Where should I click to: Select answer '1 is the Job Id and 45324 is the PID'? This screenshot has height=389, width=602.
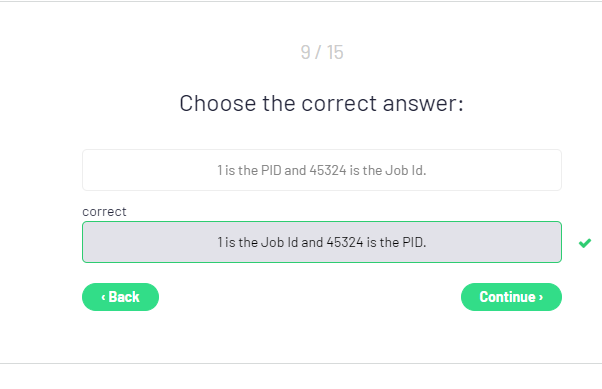322,242
